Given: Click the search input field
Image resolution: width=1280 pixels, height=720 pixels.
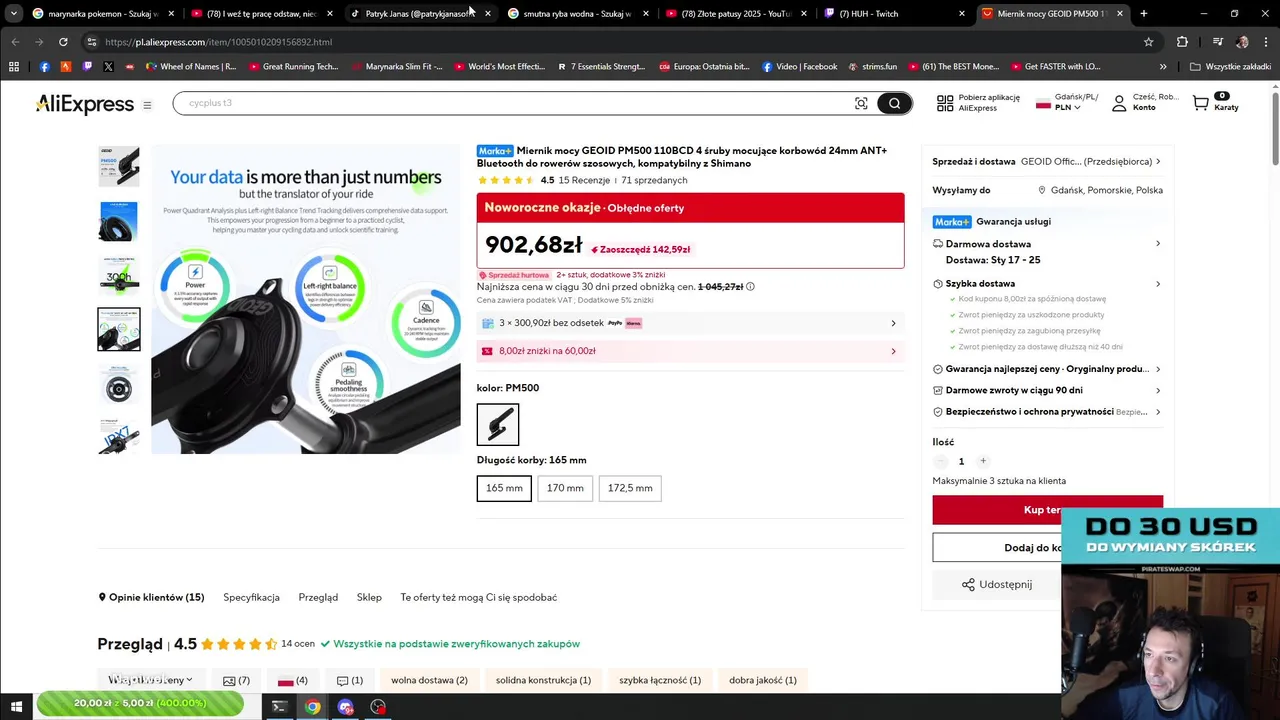Looking at the screenshot, I should point(512,103).
